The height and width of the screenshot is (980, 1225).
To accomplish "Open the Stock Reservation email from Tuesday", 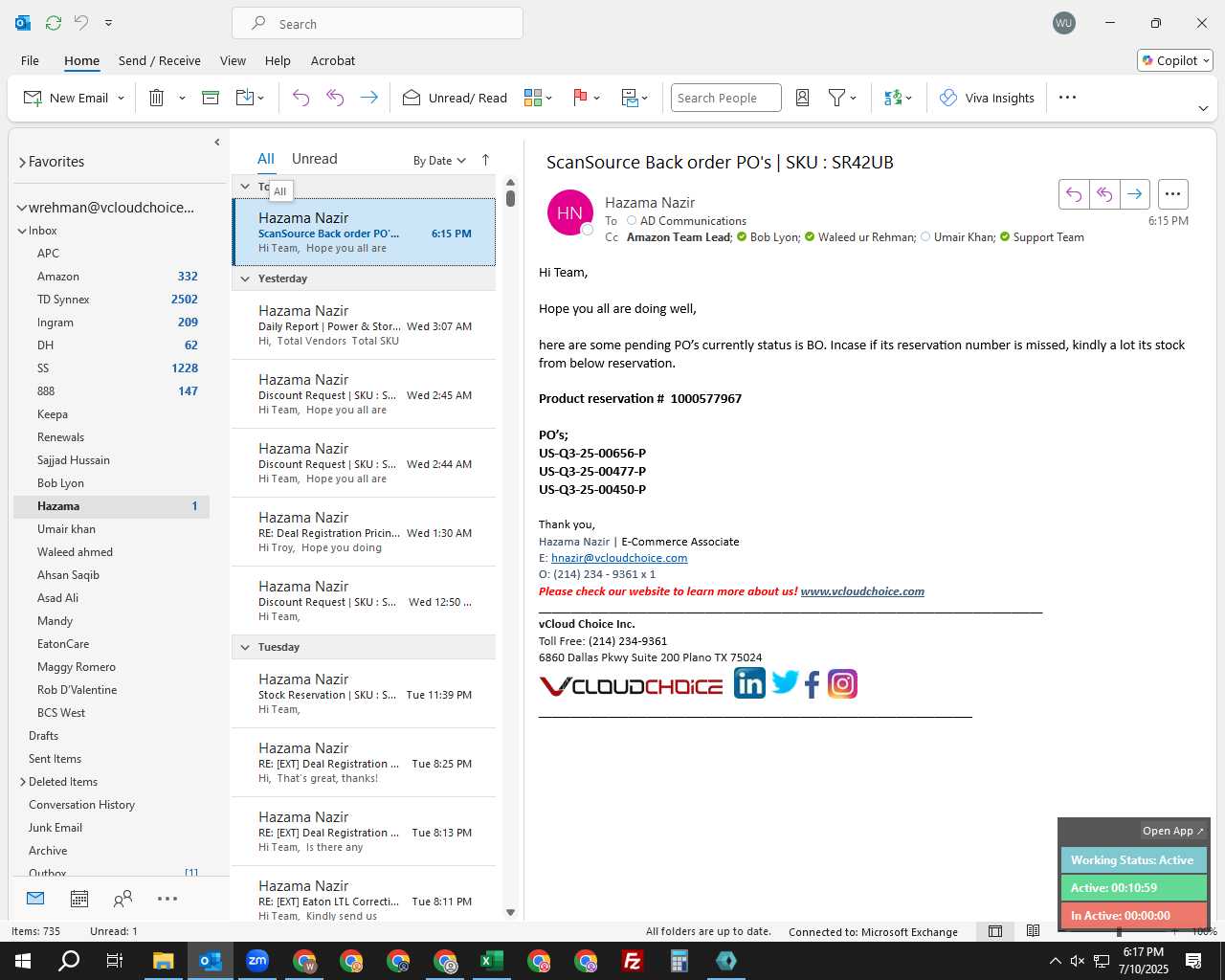I will point(365,694).
